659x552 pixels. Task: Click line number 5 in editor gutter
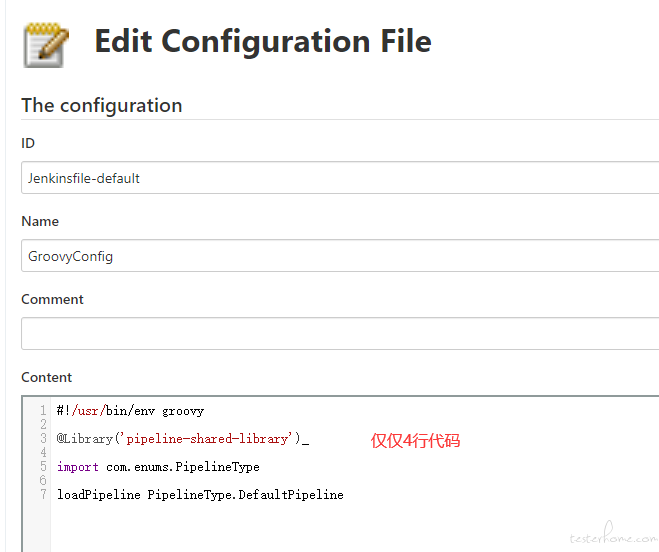(x=43, y=467)
